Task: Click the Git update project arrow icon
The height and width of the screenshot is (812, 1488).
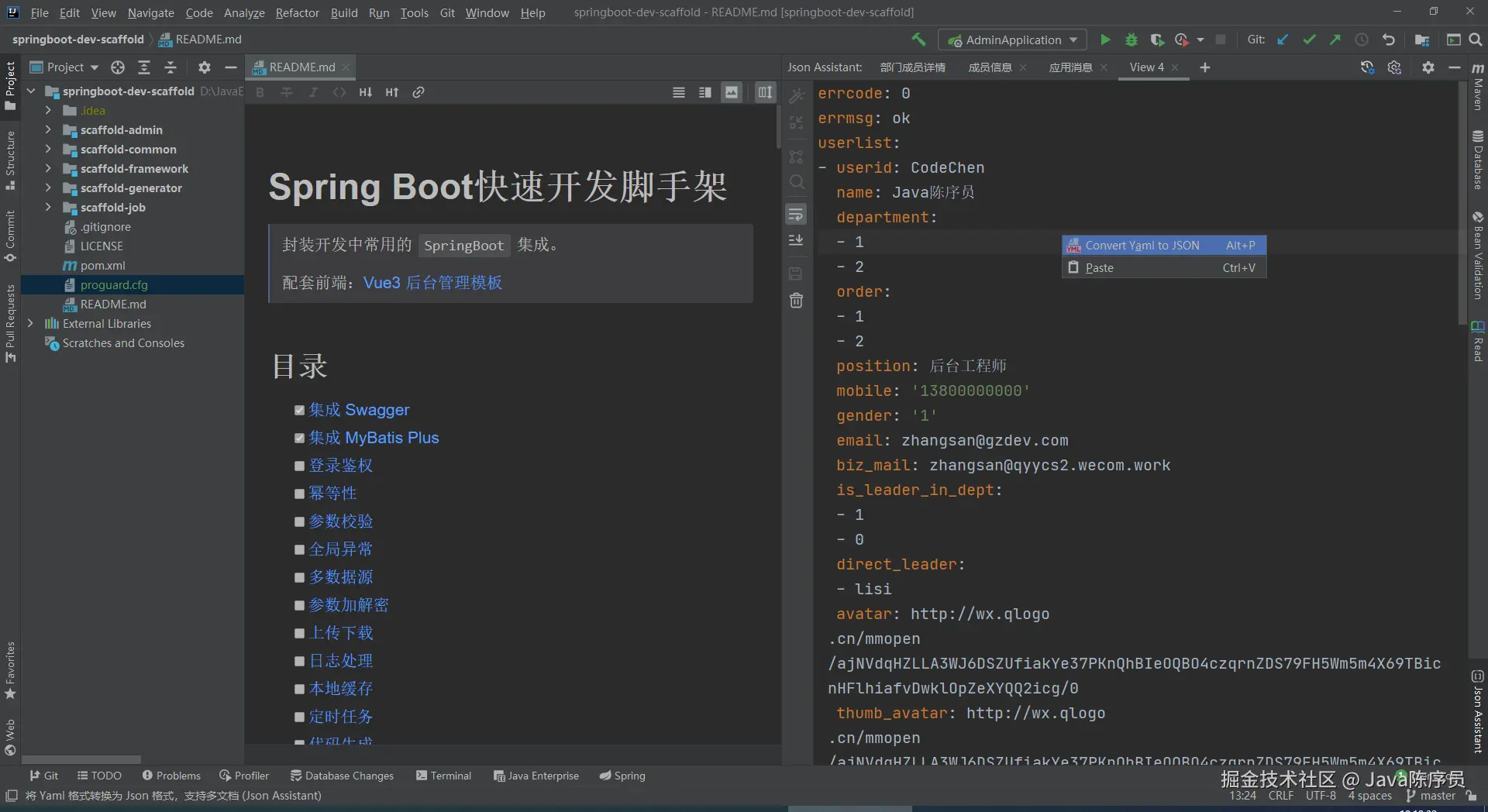Action: coord(1283,40)
